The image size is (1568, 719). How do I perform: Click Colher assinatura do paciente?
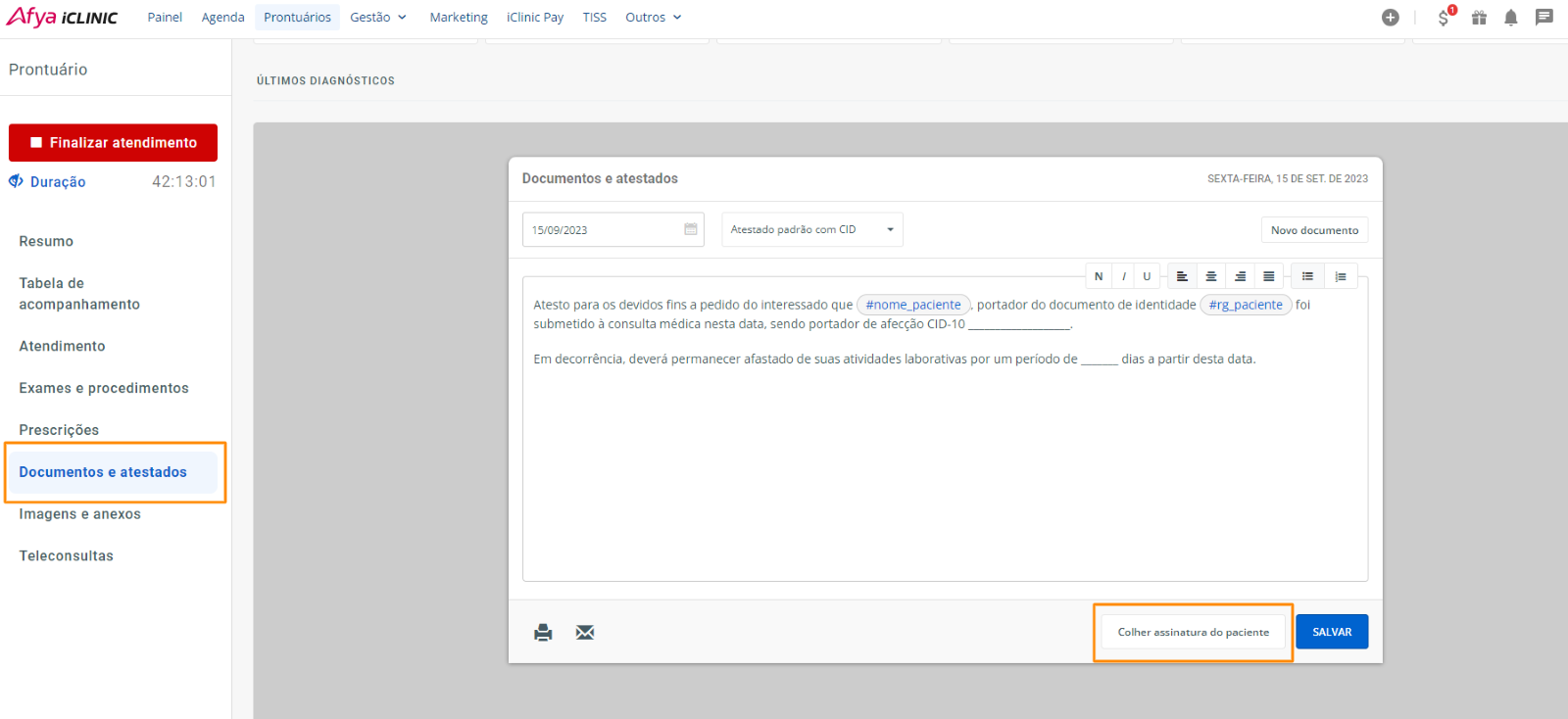point(1193,633)
